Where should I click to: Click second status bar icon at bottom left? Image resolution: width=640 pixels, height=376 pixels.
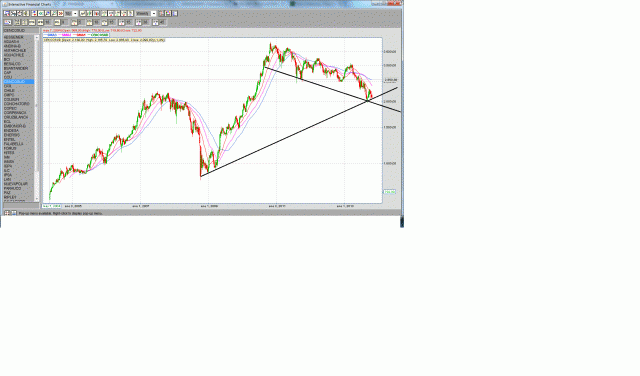(x=13, y=213)
